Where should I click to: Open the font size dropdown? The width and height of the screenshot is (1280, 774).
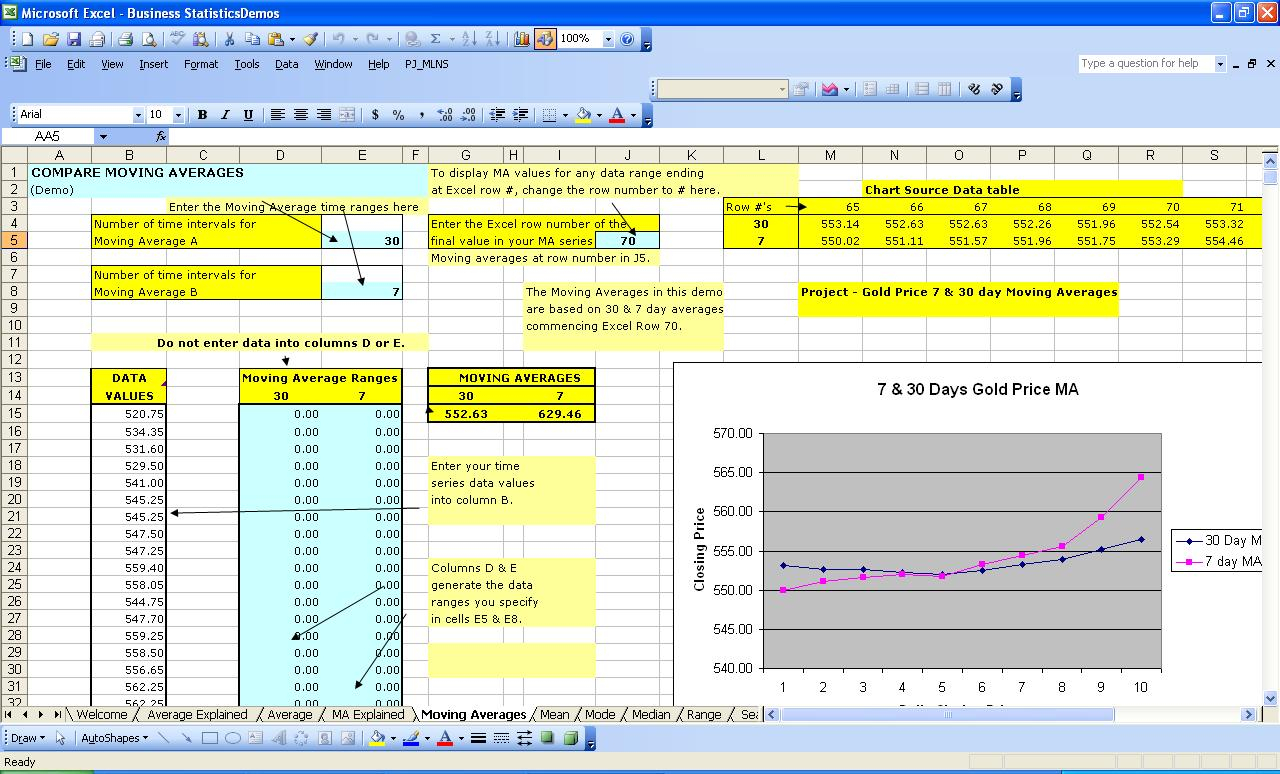[176, 114]
